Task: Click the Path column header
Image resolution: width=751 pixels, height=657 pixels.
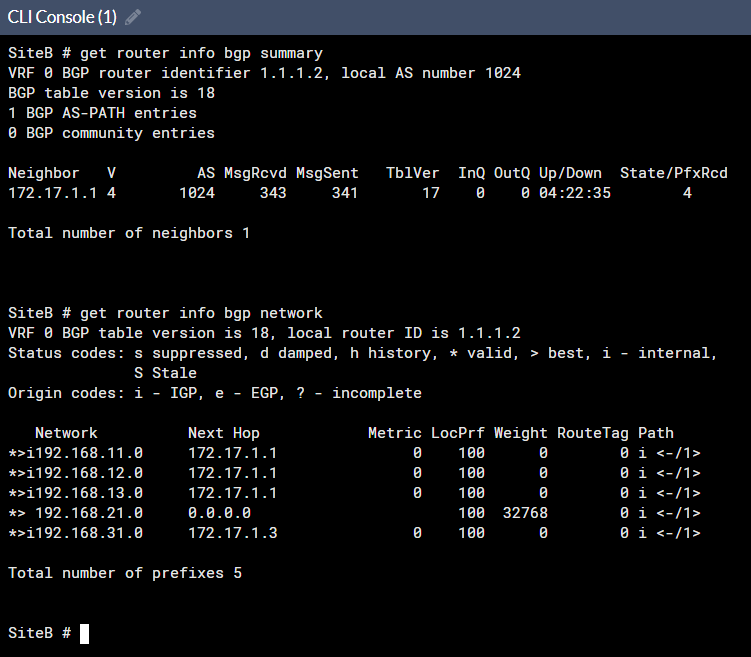Action: click(x=656, y=433)
